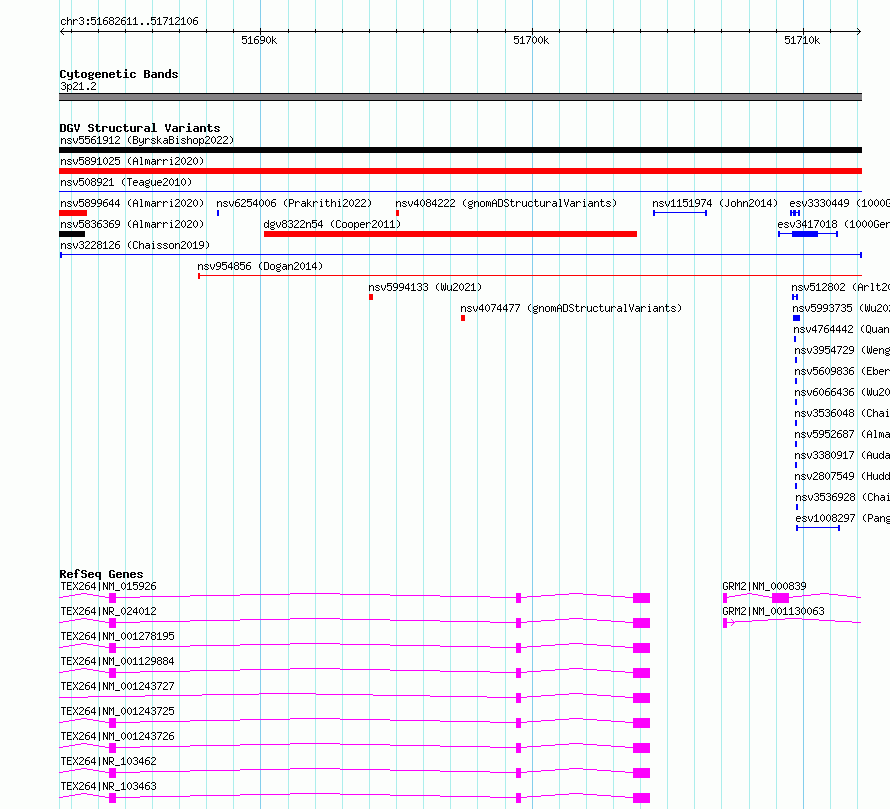Click nsv3228126 (Chaisson2019) label
The height and width of the screenshot is (809, 890).
(x=135, y=245)
